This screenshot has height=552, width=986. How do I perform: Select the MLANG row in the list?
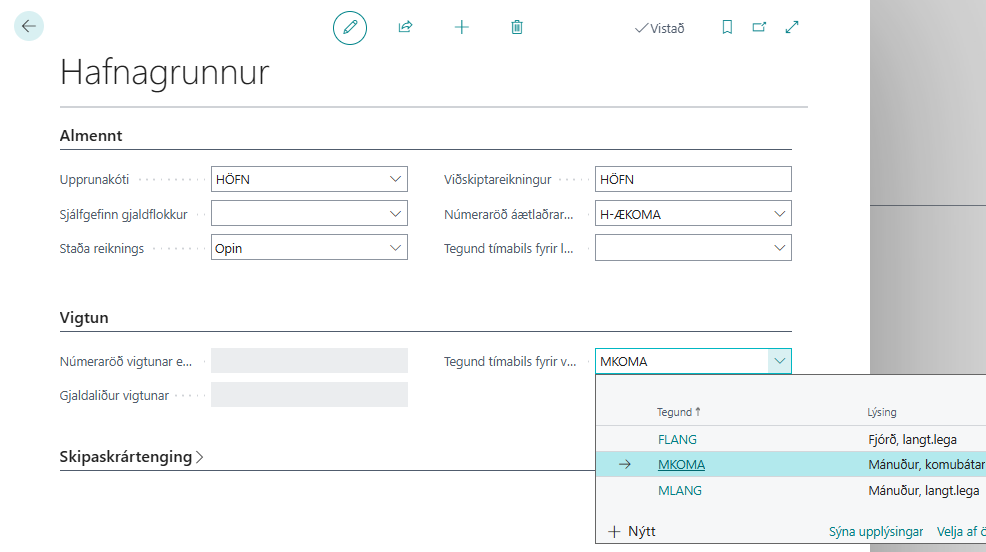pos(679,491)
